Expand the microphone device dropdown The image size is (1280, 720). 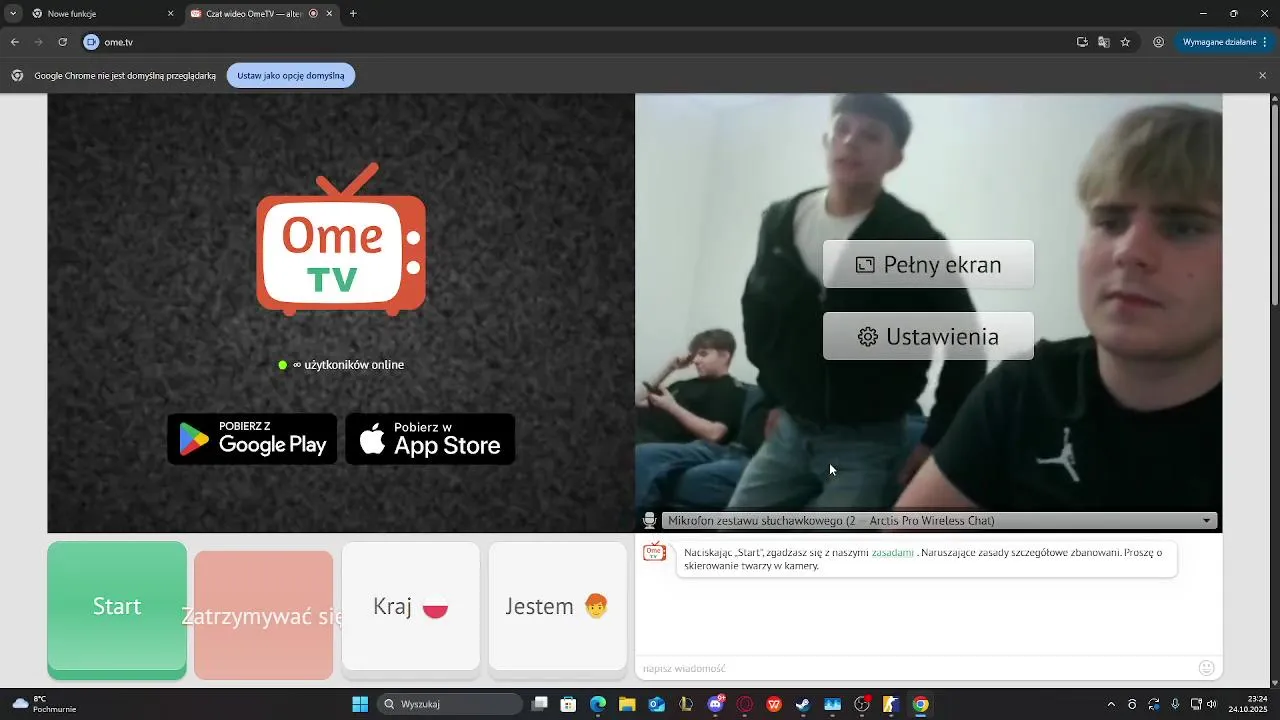pyautogui.click(x=939, y=520)
